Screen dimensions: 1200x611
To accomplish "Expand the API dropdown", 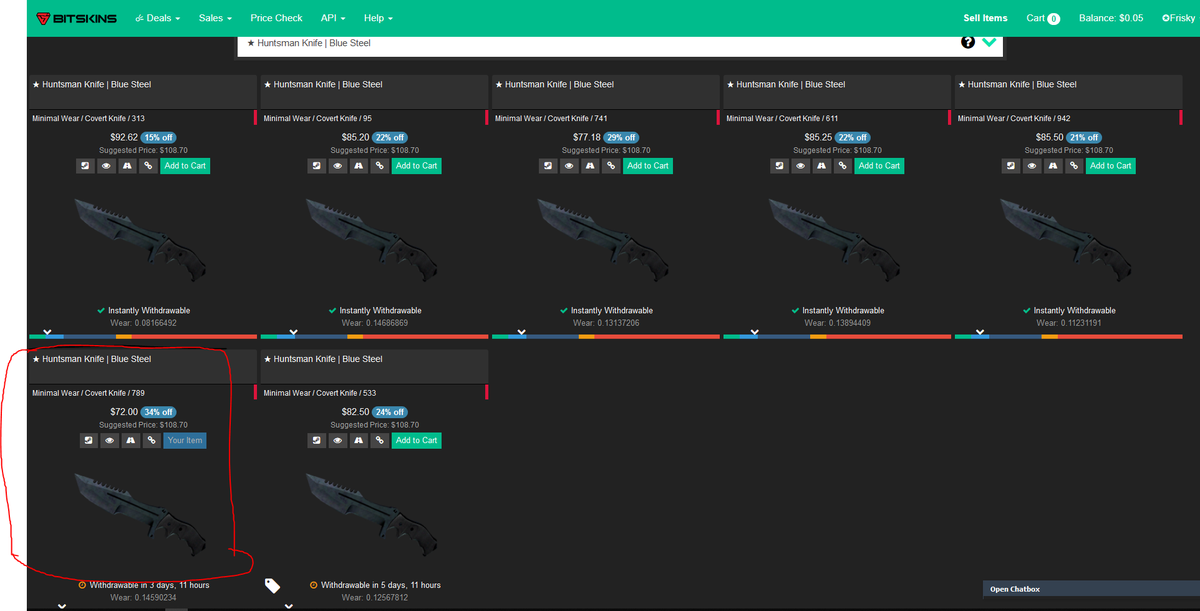I will [333, 18].
